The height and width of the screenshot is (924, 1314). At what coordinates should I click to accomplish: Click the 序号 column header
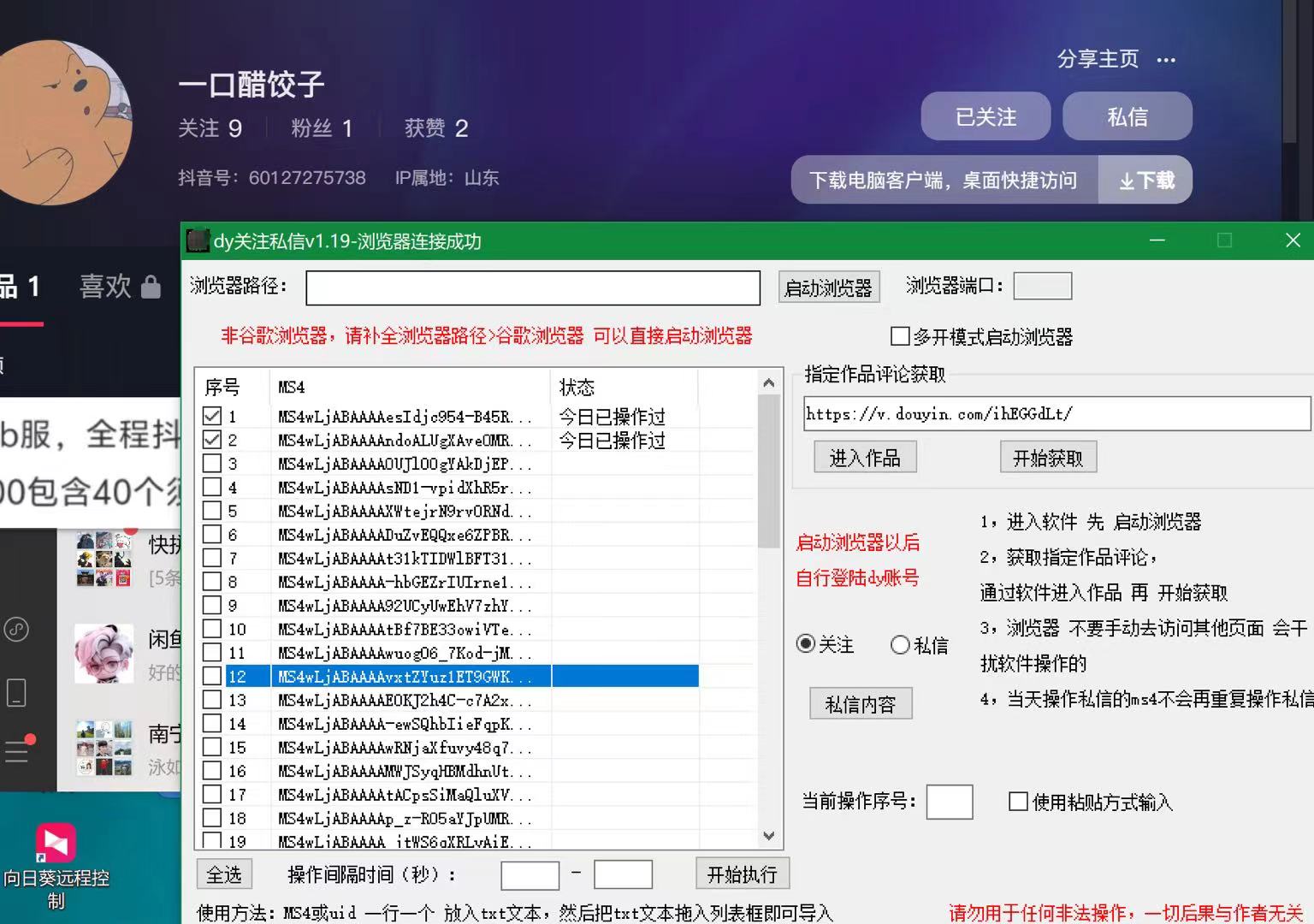click(x=233, y=387)
